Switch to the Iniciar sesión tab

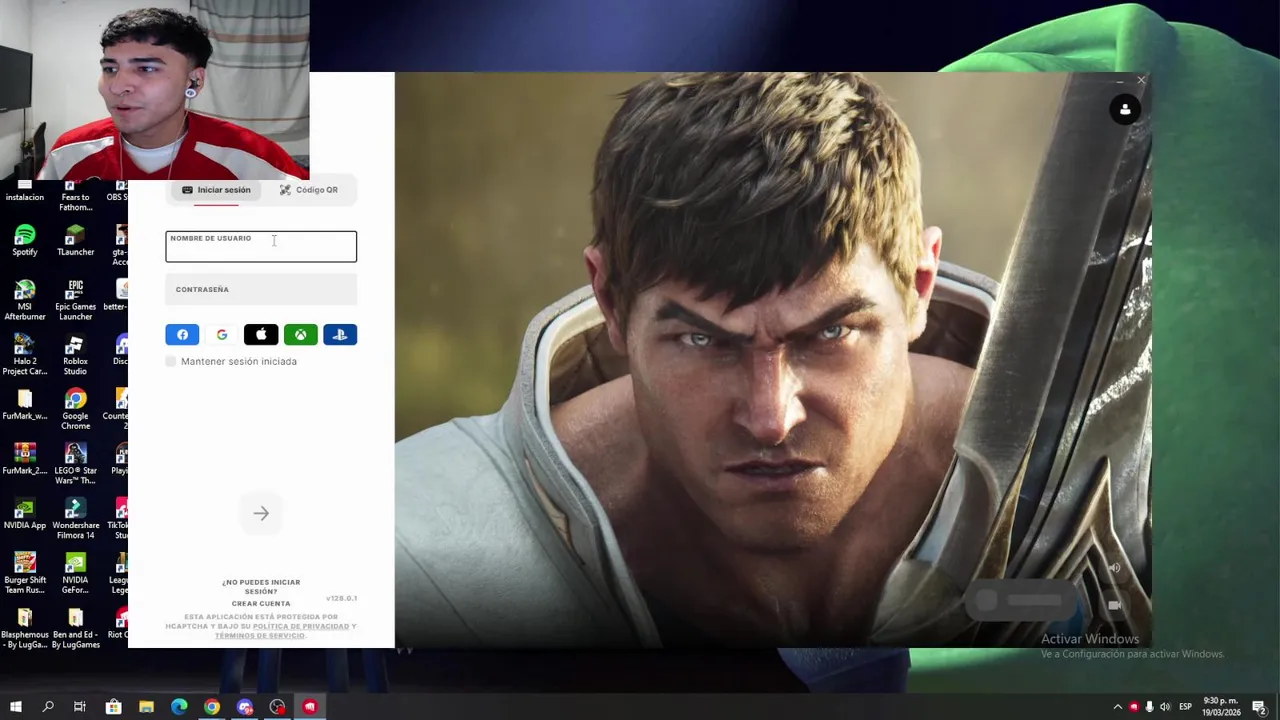pyautogui.click(x=216, y=190)
